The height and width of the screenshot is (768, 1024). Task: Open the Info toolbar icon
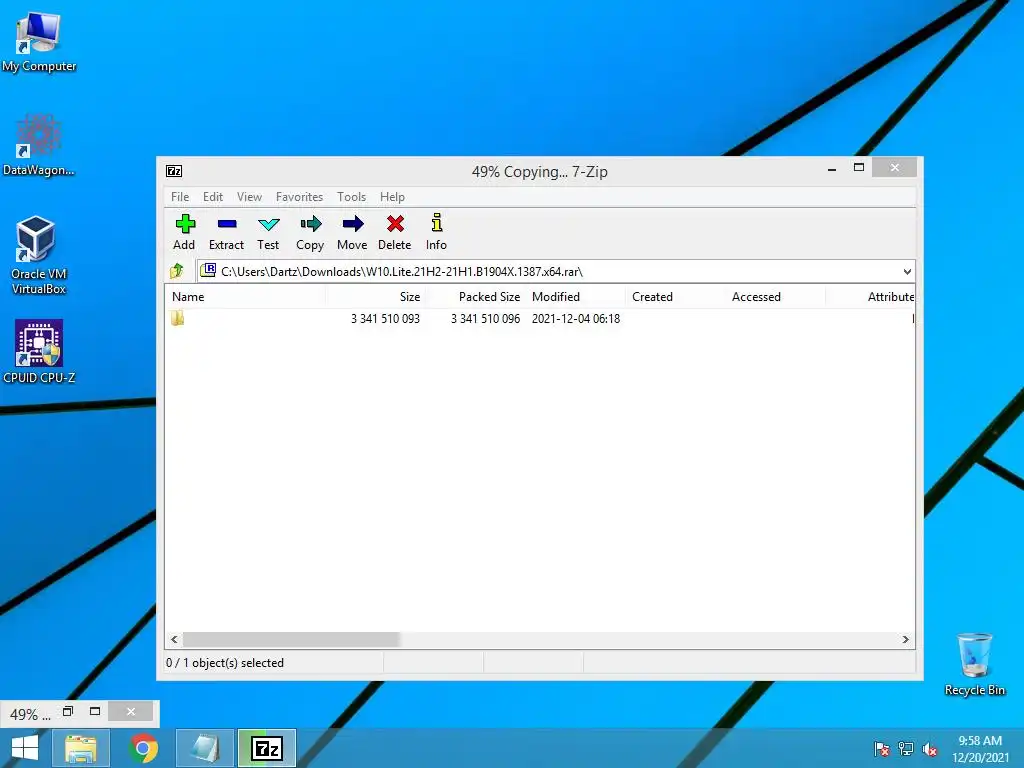[x=436, y=223]
